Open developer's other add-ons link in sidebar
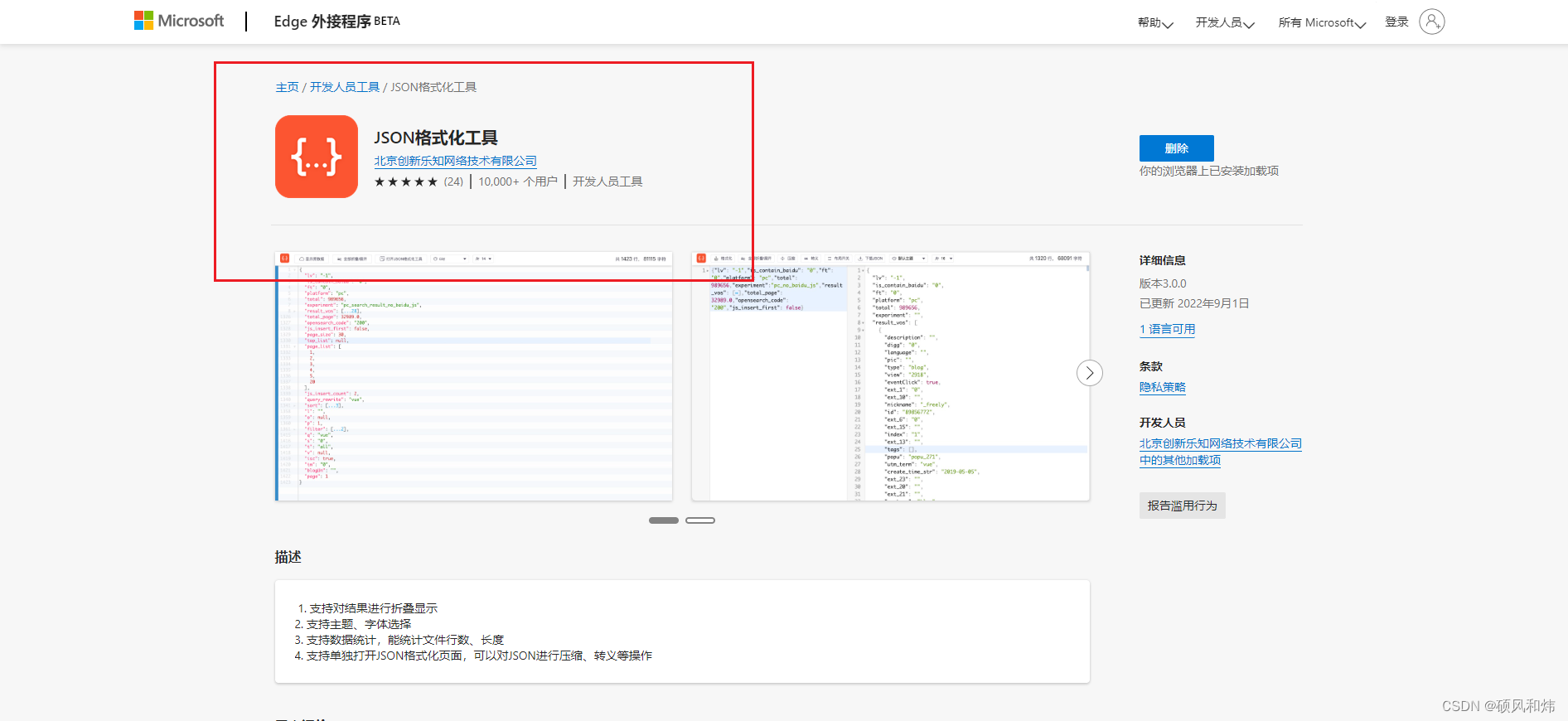 pos(1221,452)
